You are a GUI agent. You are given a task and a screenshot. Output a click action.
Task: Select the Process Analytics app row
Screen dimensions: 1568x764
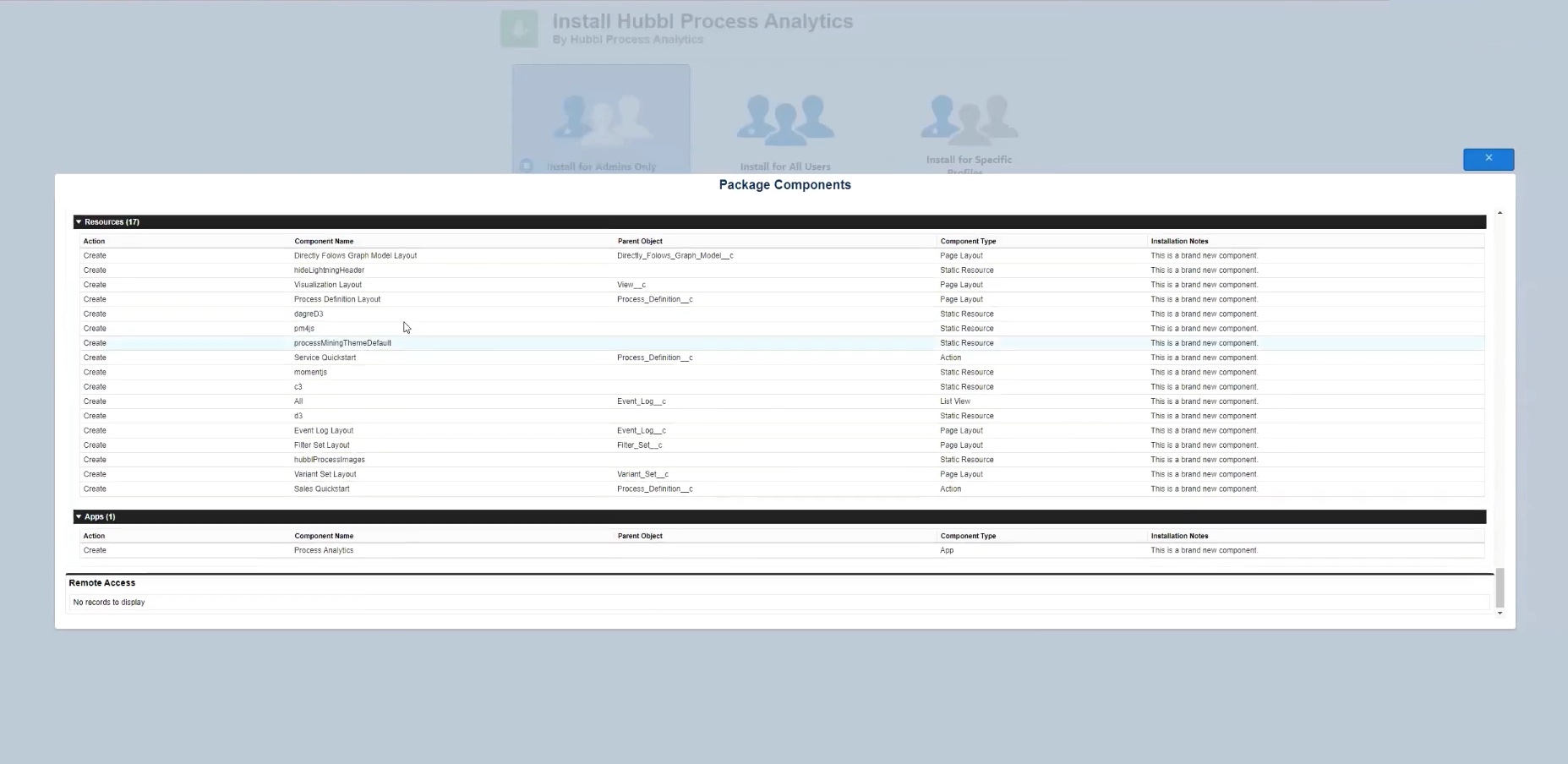[x=782, y=550]
